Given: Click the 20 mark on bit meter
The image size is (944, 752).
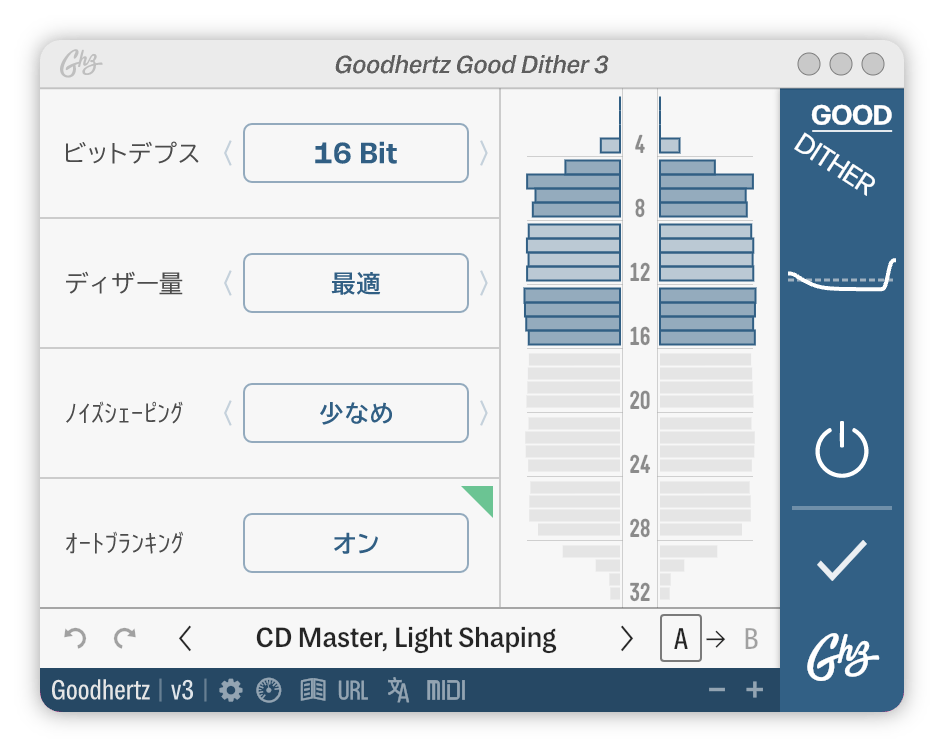Looking at the screenshot, I should click(x=640, y=400).
